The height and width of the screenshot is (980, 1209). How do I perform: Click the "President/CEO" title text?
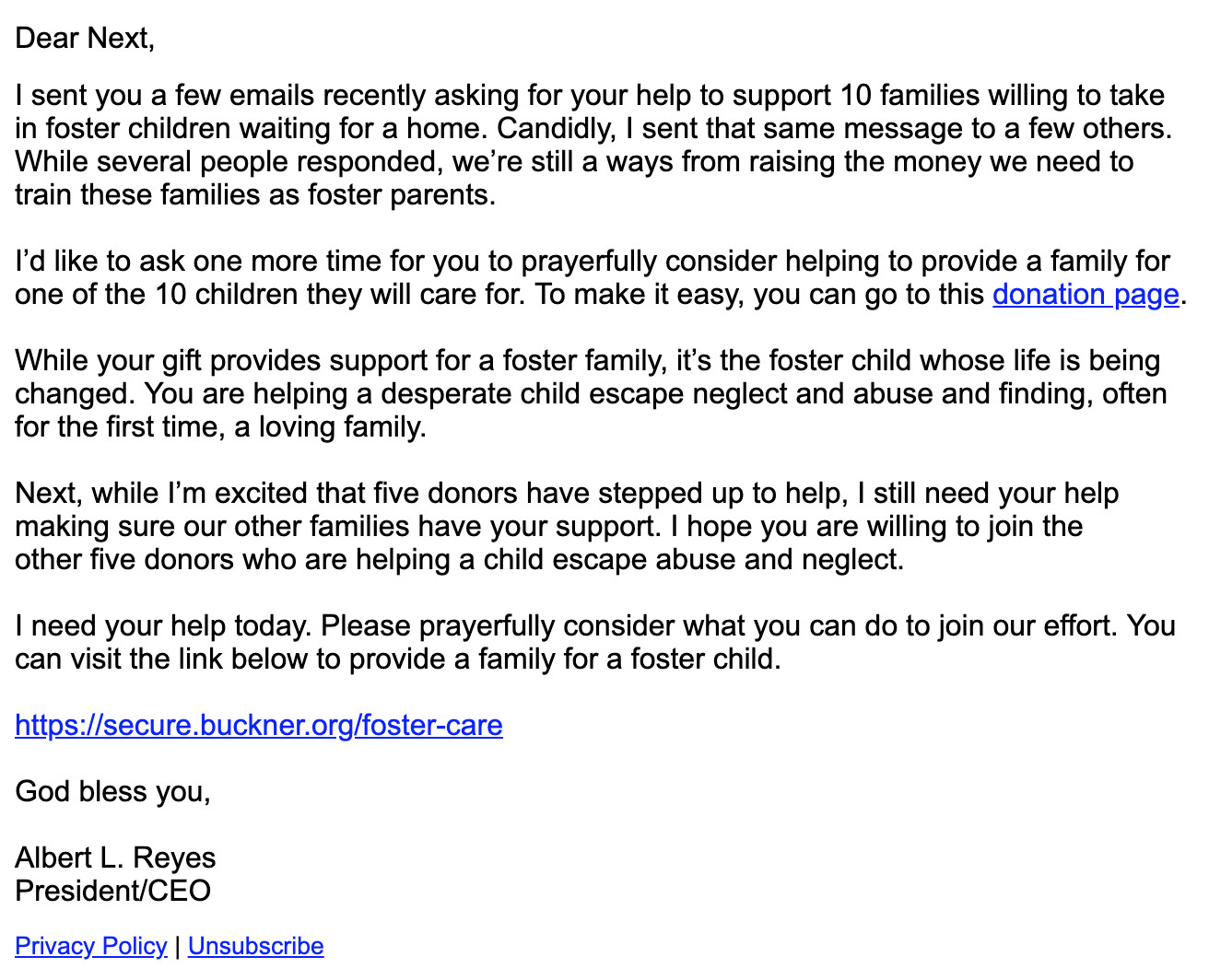[113, 892]
